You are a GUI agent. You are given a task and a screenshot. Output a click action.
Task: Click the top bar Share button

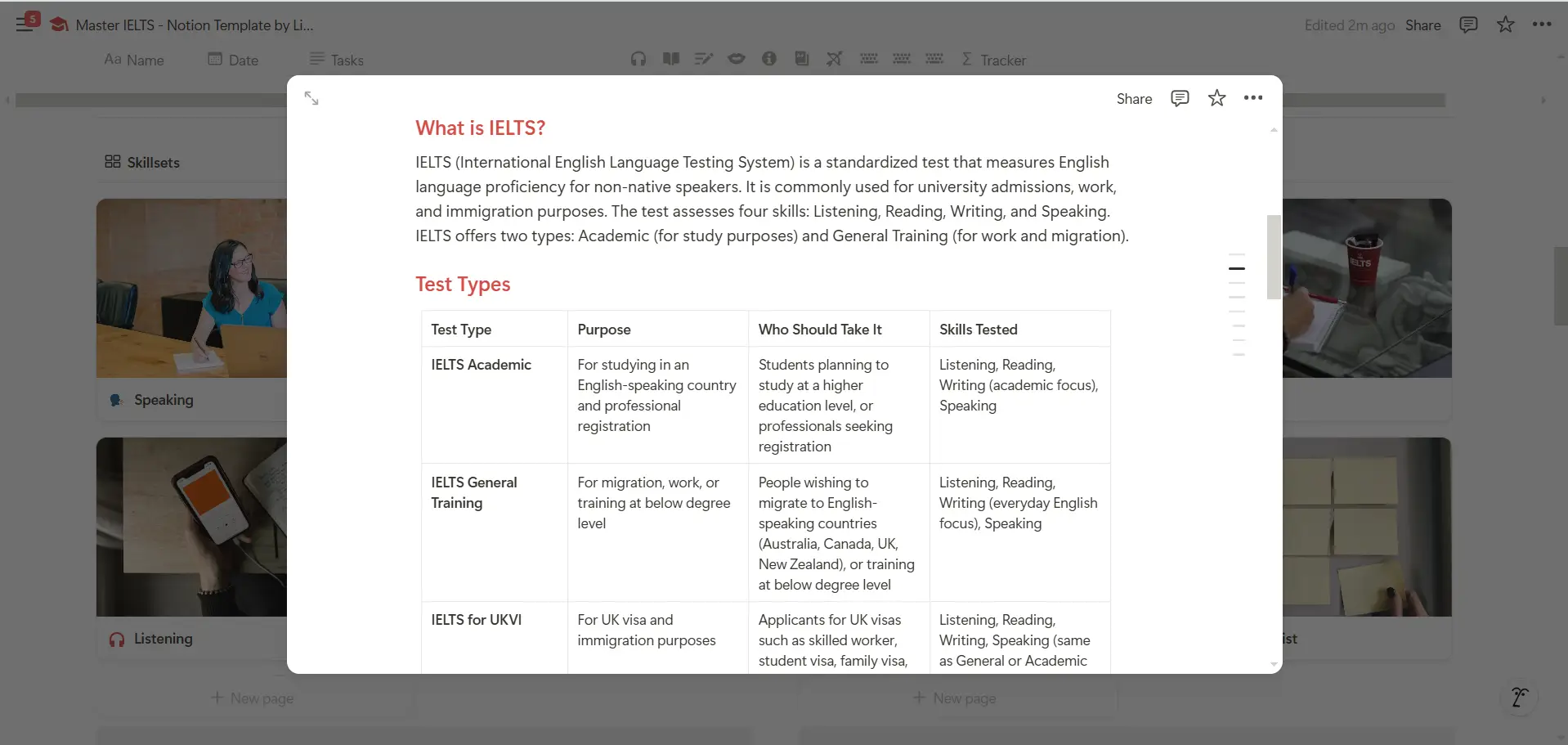tap(1422, 25)
